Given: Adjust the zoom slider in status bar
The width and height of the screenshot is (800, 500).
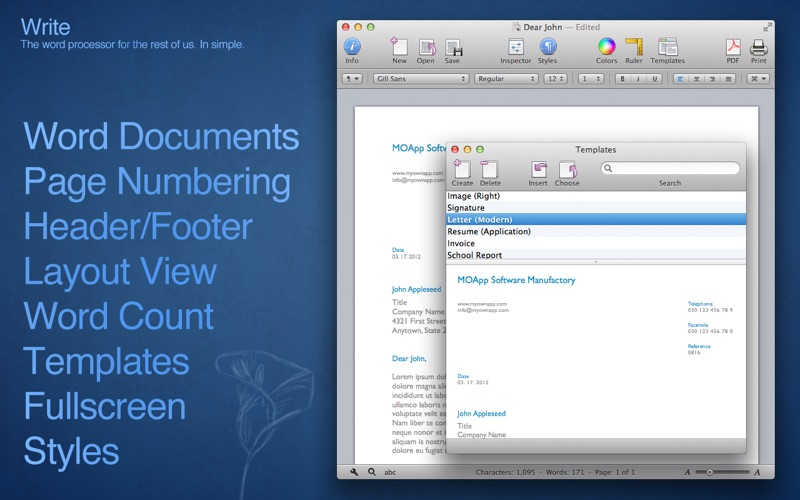Looking at the screenshot, I should 710,471.
